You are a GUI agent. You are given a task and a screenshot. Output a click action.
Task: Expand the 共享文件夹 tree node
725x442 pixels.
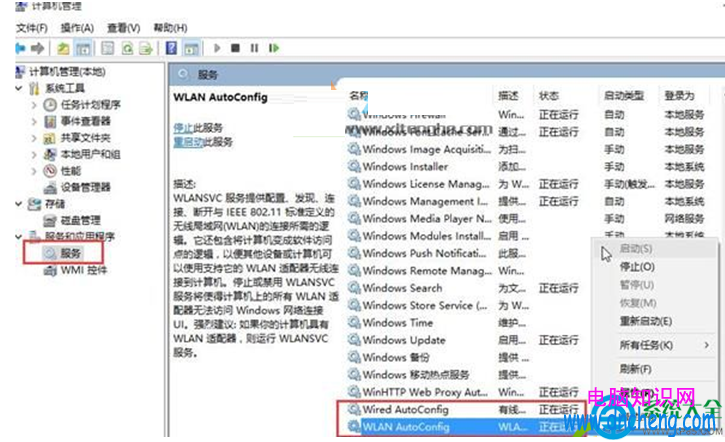click(x=34, y=138)
